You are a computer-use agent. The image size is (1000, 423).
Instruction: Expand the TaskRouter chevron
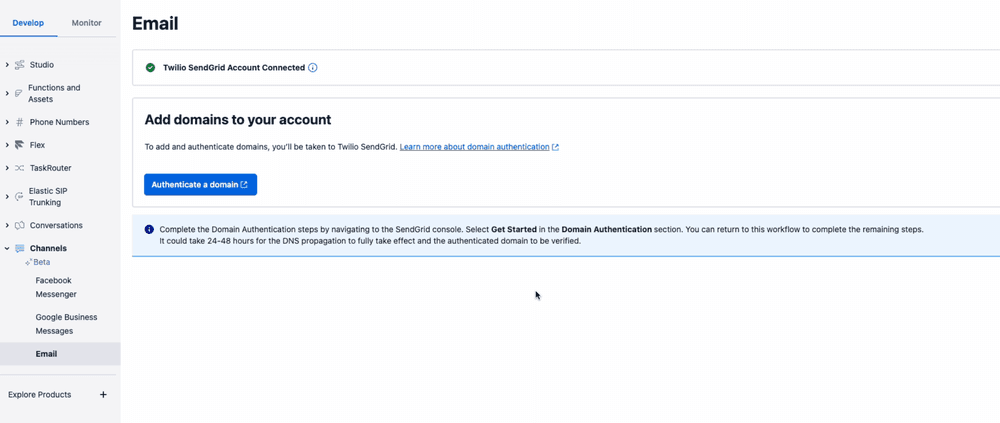(6, 168)
